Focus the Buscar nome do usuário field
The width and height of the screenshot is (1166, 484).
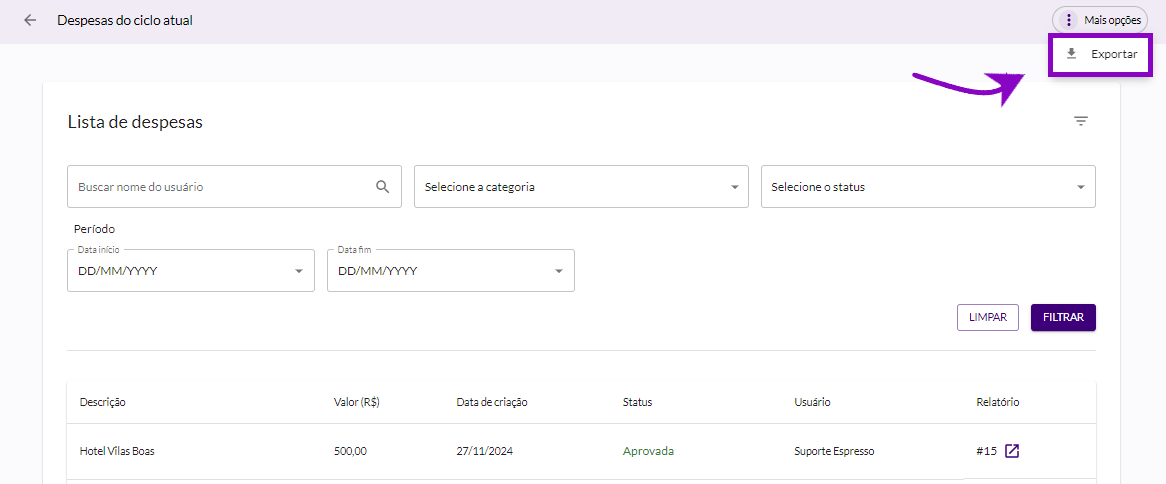pyautogui.click(x=234, y=187)
